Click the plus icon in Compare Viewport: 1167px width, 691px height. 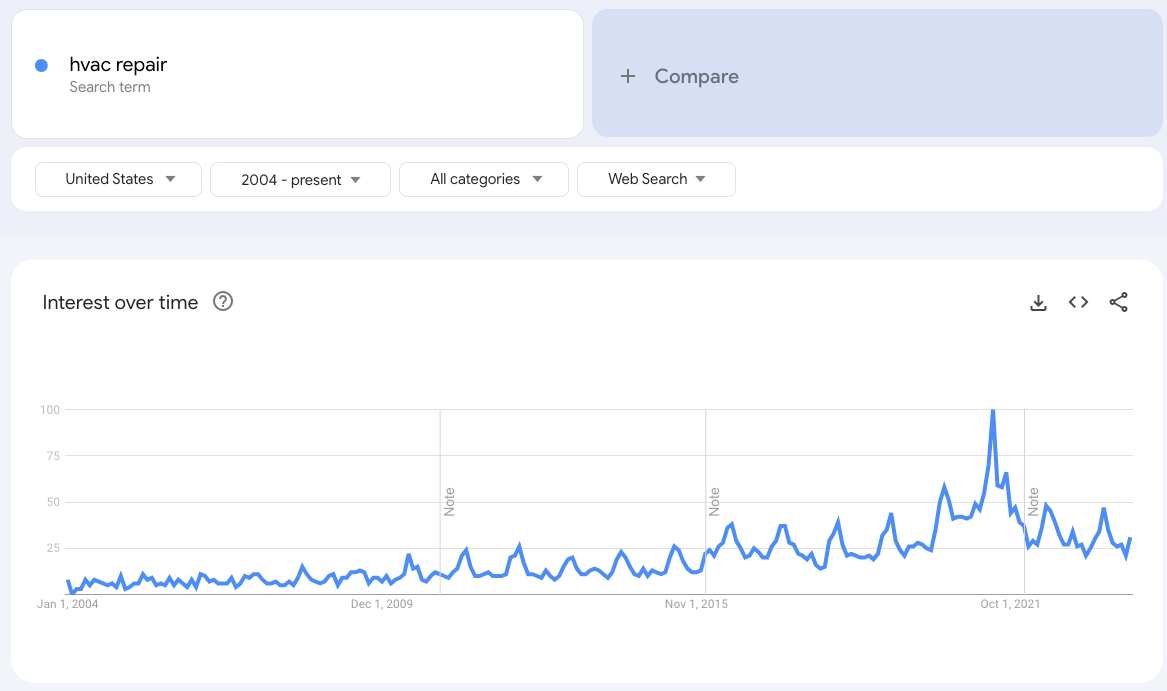point(628,76)
